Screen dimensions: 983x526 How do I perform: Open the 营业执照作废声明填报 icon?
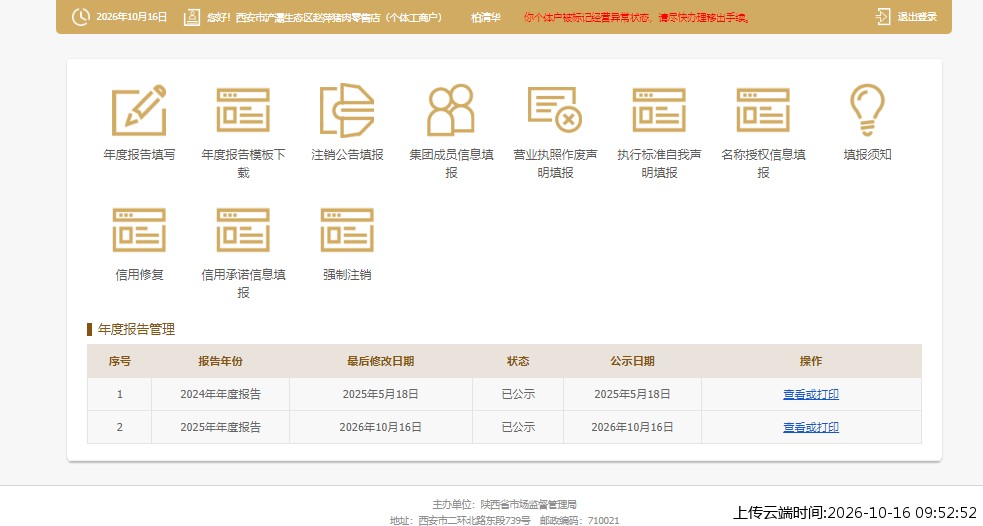555,110
